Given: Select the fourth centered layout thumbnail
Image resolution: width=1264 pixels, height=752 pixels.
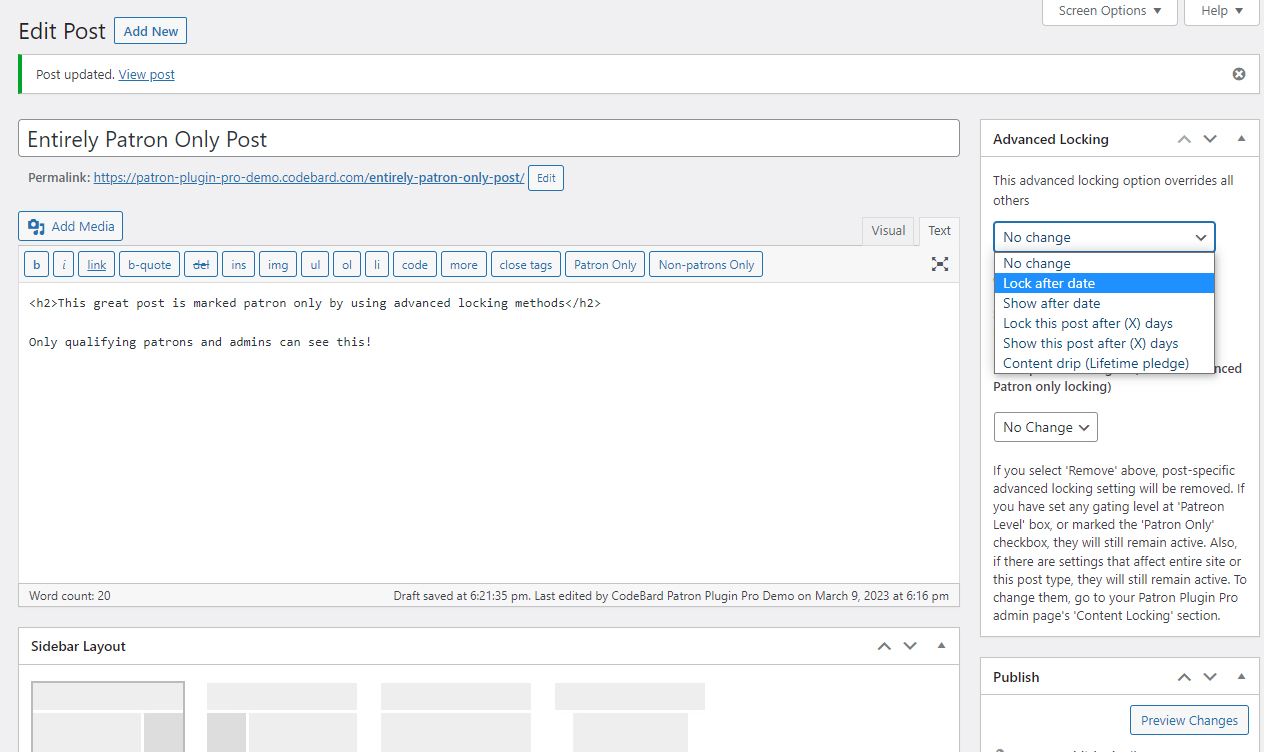Looking at the screenshot, I should (x=630, y=717).
